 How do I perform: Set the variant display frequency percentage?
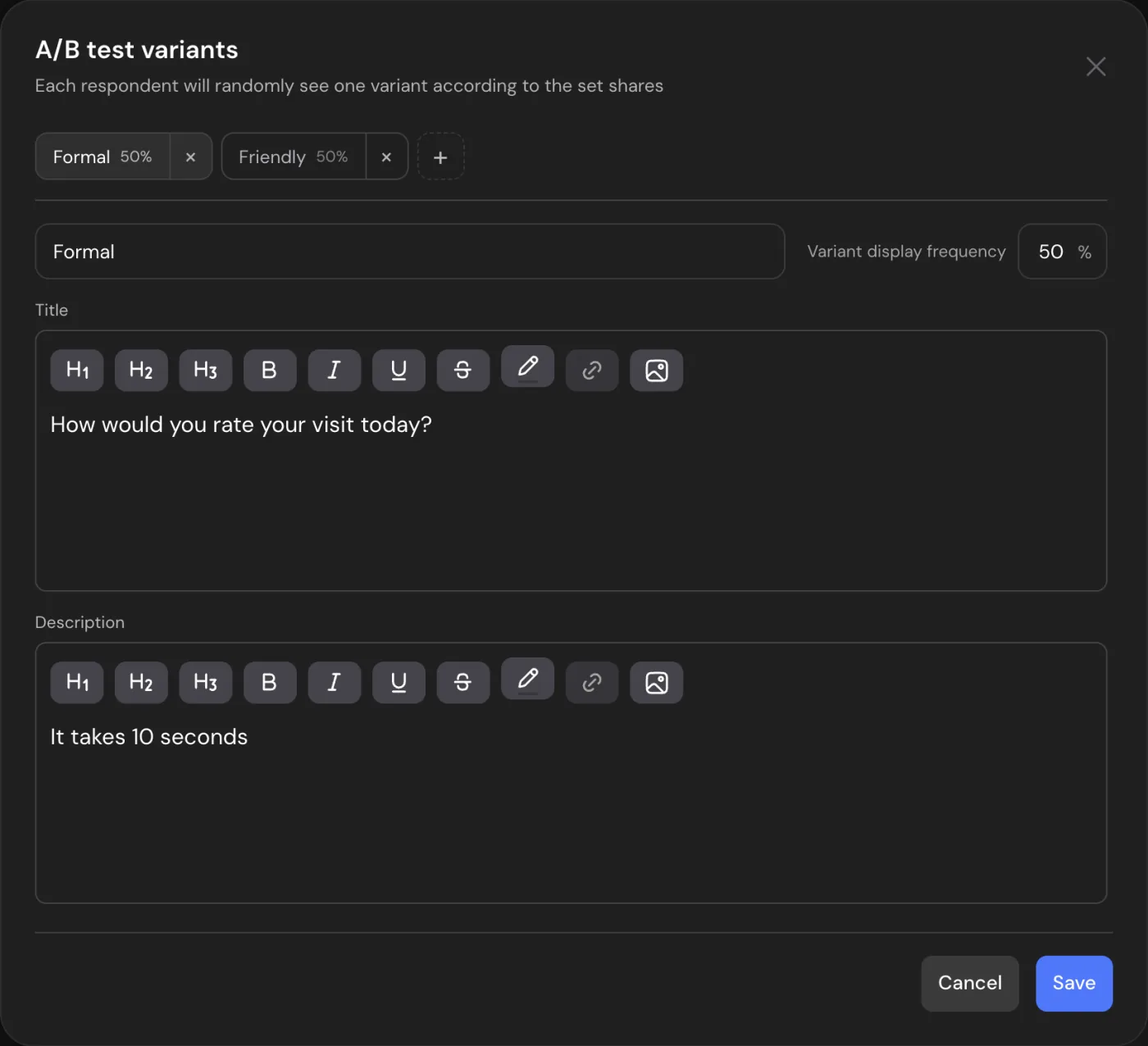coord(1062,252)
